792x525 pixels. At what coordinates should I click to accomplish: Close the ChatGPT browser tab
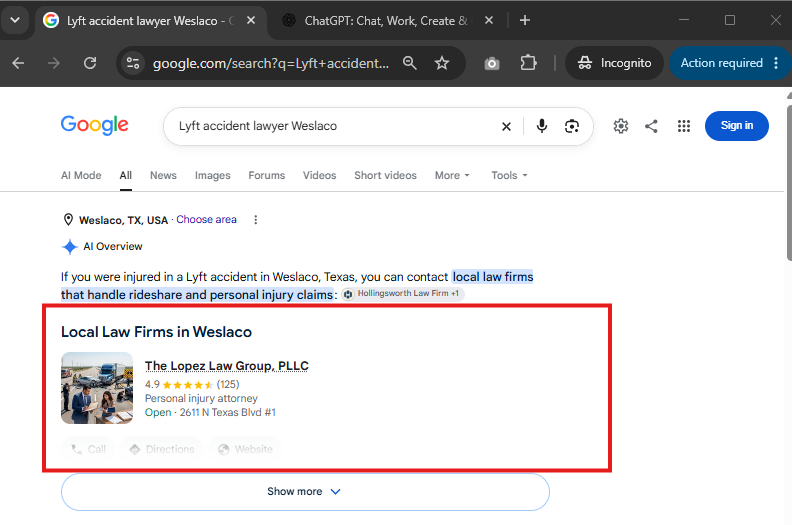point(488,20)
